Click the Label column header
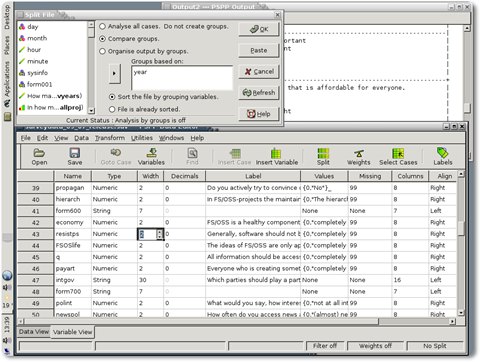Screen dimensions: 480x362 point(253,176)
